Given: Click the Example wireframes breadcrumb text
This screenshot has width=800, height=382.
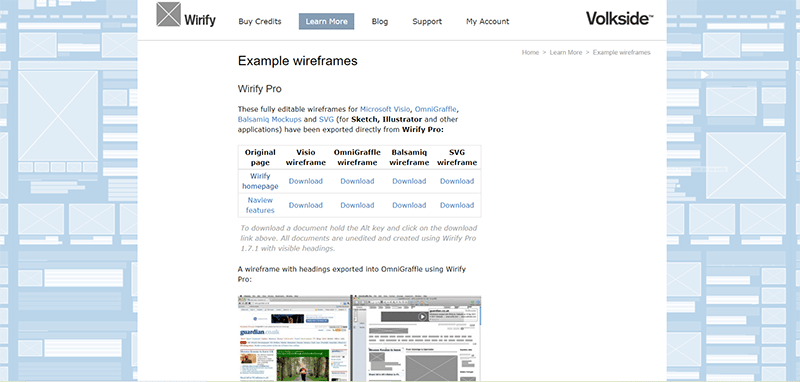Looking at the screenshot, I should tap(621, 53).
